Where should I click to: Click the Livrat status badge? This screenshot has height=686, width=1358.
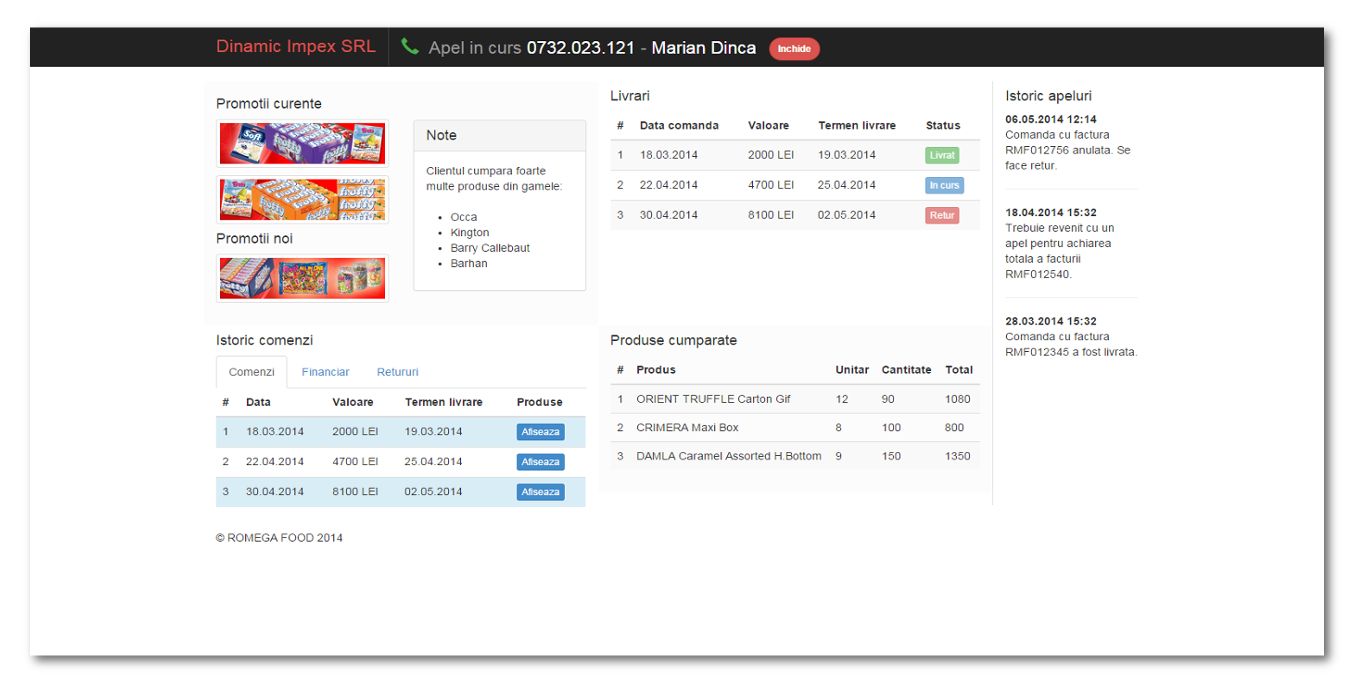(941, 155)
